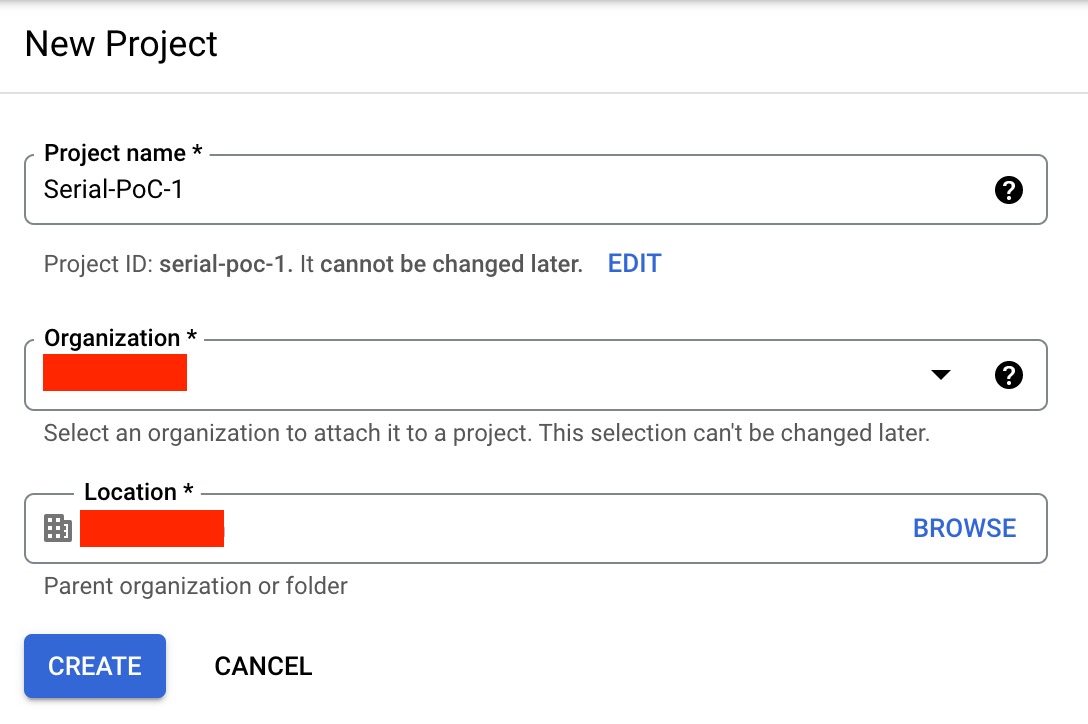
Task: Select the redacted location value
Action: 152,528
